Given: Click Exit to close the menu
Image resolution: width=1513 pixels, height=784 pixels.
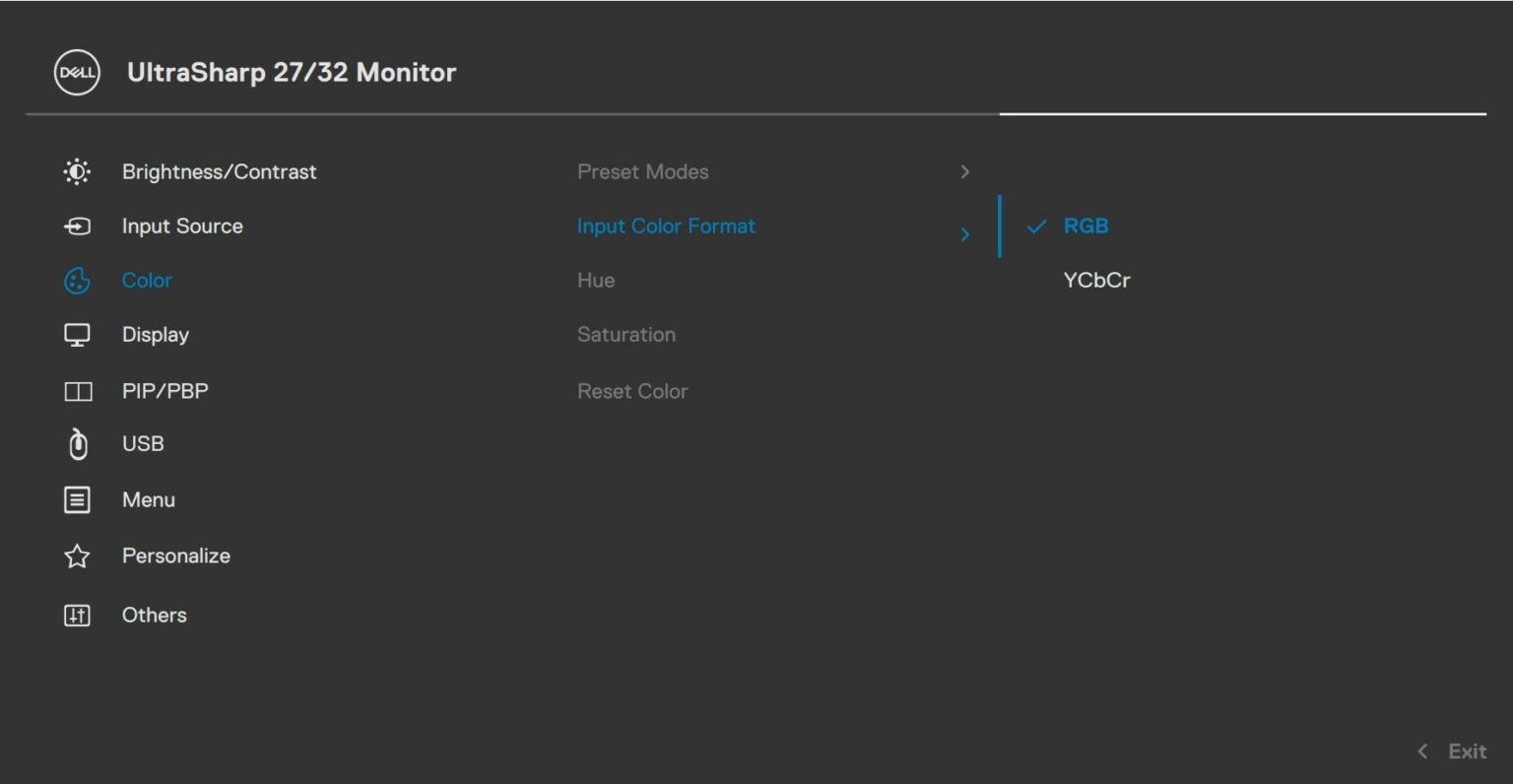Looking at the screenshot, I should (1468, 751).
